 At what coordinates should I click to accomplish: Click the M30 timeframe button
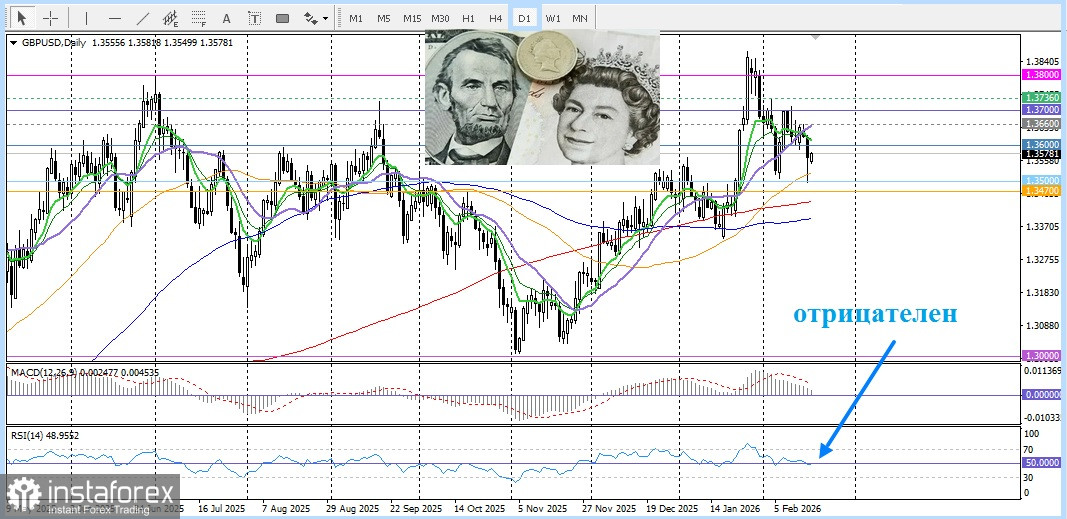click(x=440, y=18)
